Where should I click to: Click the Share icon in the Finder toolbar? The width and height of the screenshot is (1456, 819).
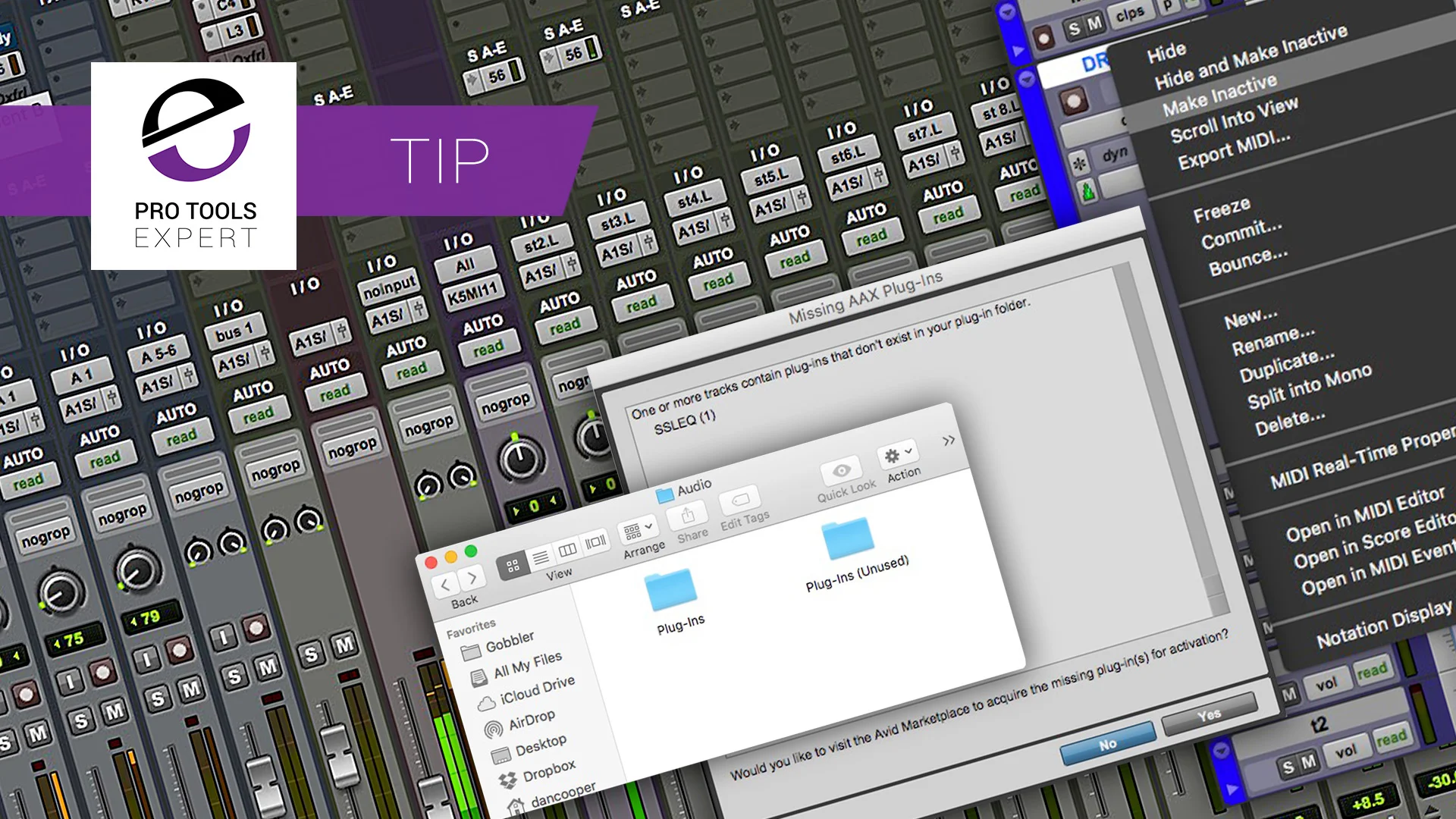click(686, 516)
